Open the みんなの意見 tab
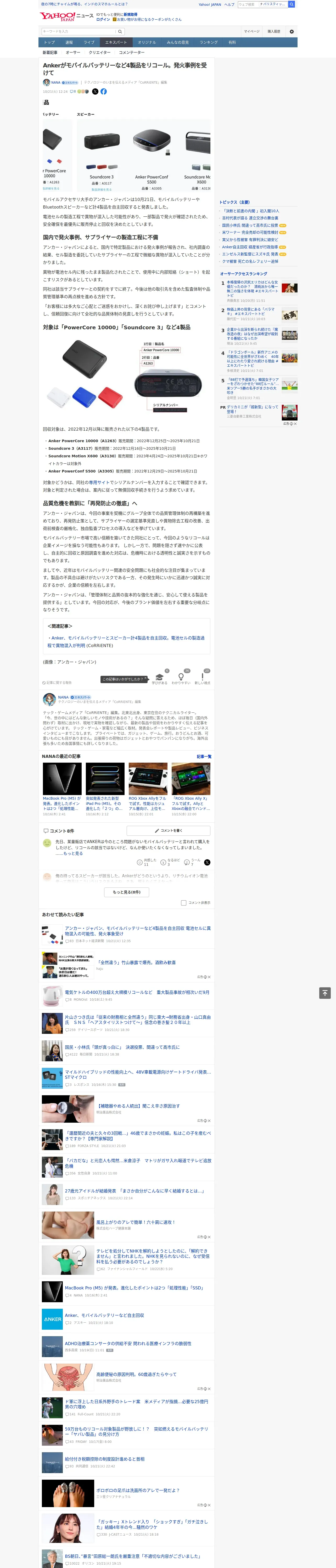This screenshot has height=1568, width=336. (x=177, y=43)
